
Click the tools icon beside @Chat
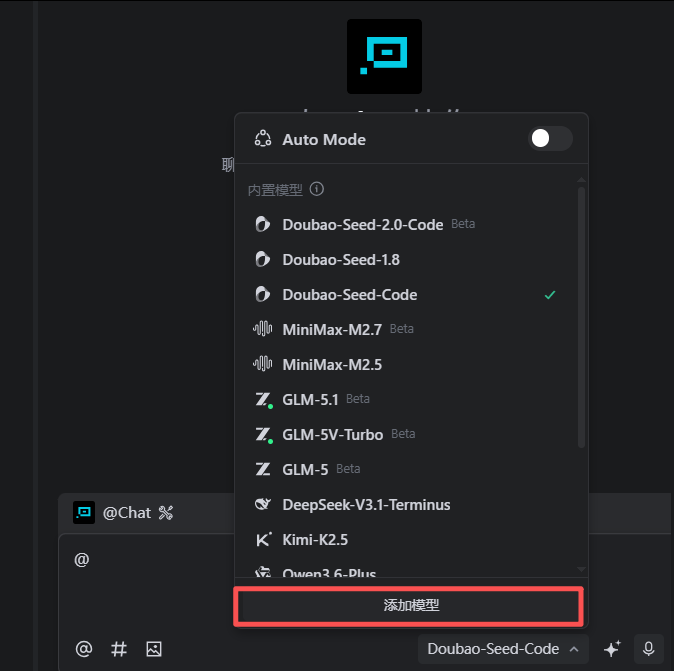tap(166, 513)
